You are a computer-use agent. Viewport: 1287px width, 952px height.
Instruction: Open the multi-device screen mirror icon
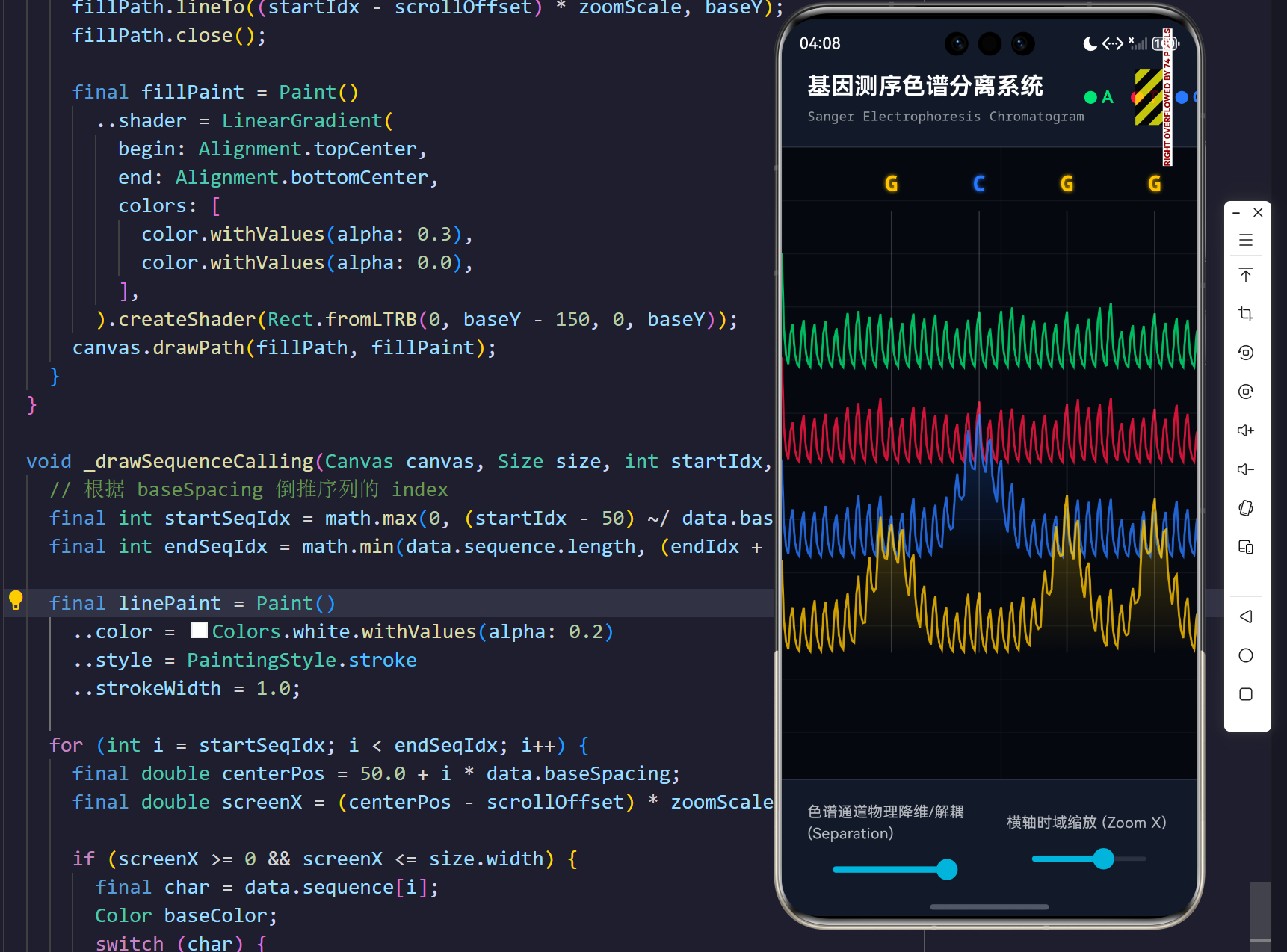click(x=1246, y=547)
